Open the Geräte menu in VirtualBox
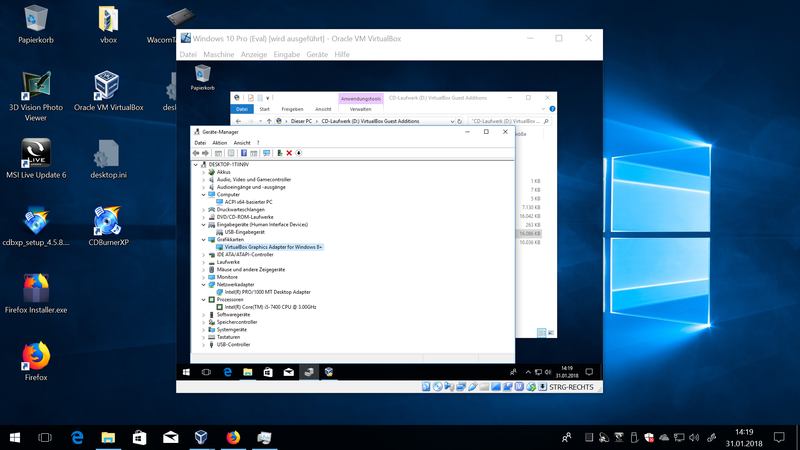This screenshot has height=450, width=800. point(317,54)
